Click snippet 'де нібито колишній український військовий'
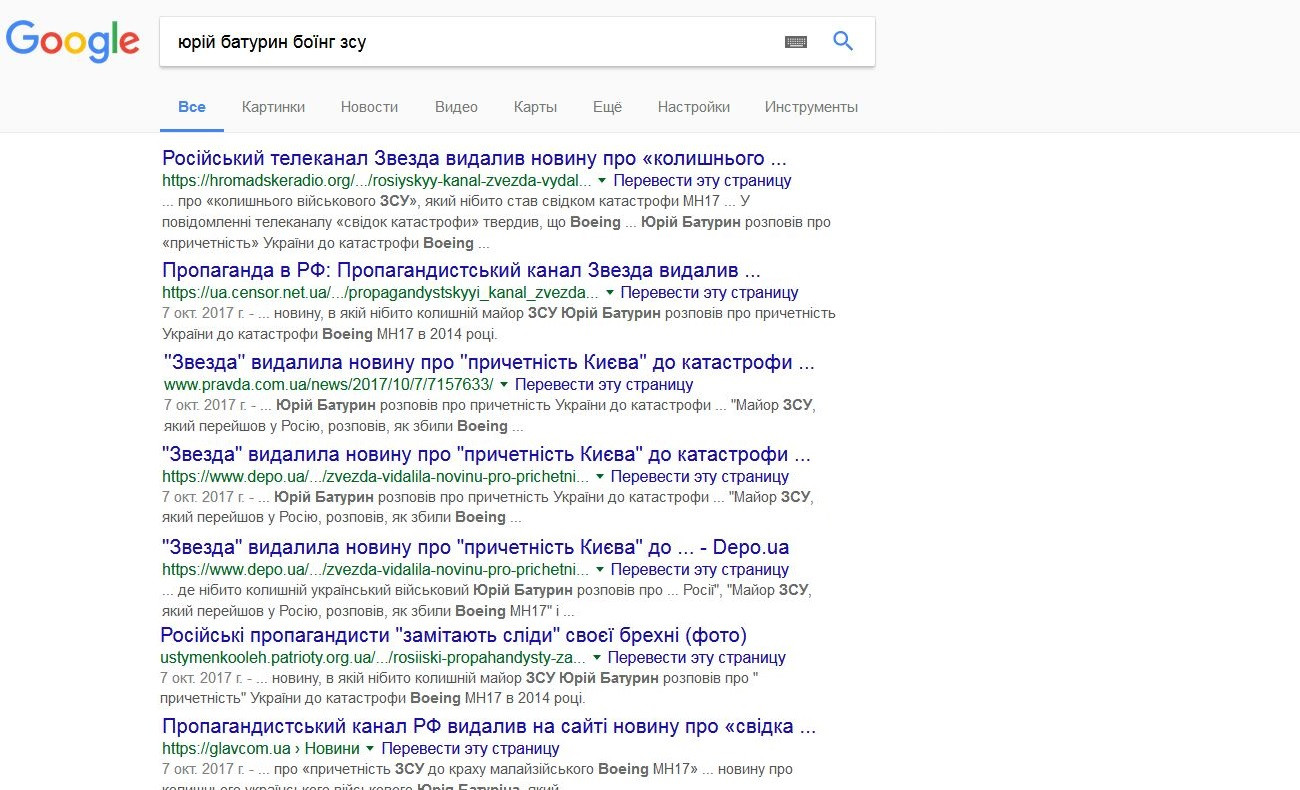Screen dimensions: 1300x790 tap(486, 600)
